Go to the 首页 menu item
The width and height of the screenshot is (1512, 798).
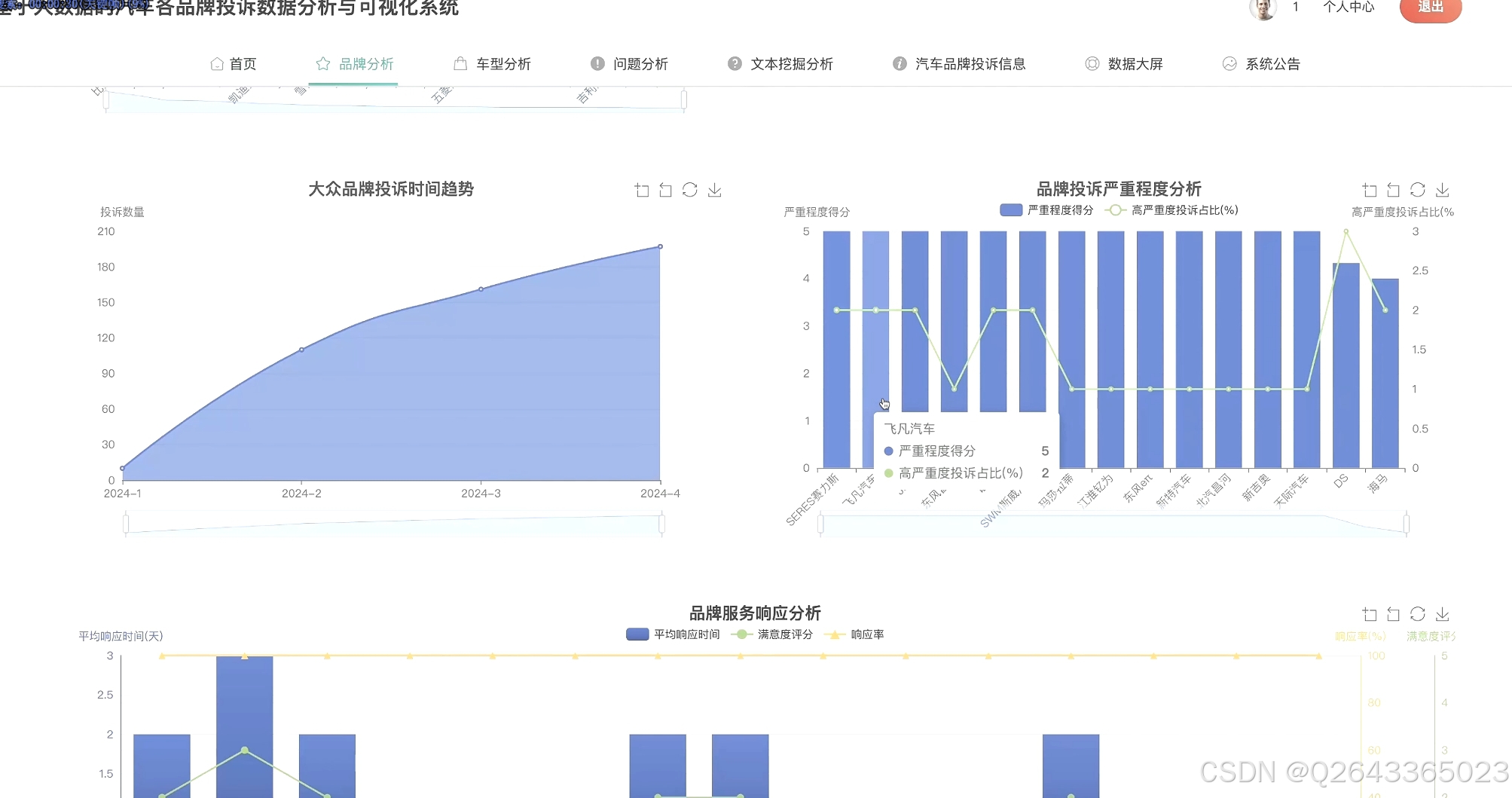point(234,64)
